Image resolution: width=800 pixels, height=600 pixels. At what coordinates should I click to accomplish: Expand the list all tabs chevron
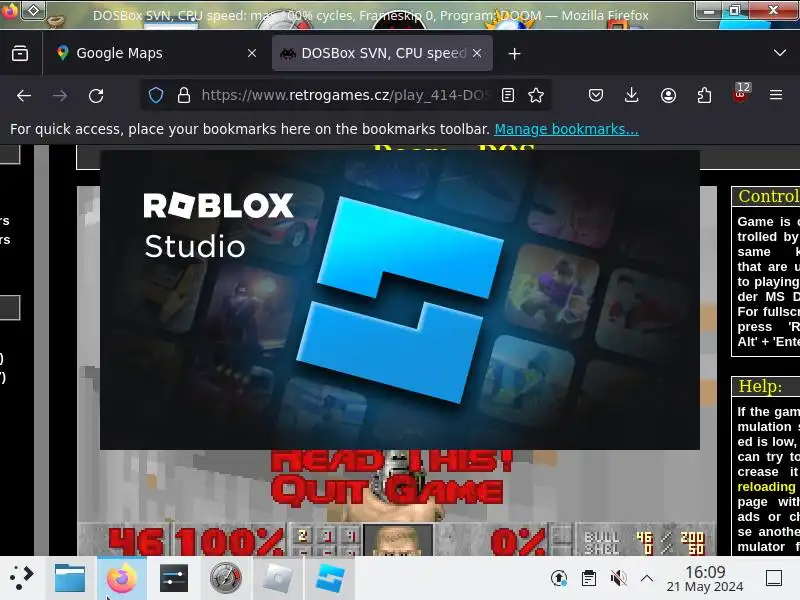point(780,53)
